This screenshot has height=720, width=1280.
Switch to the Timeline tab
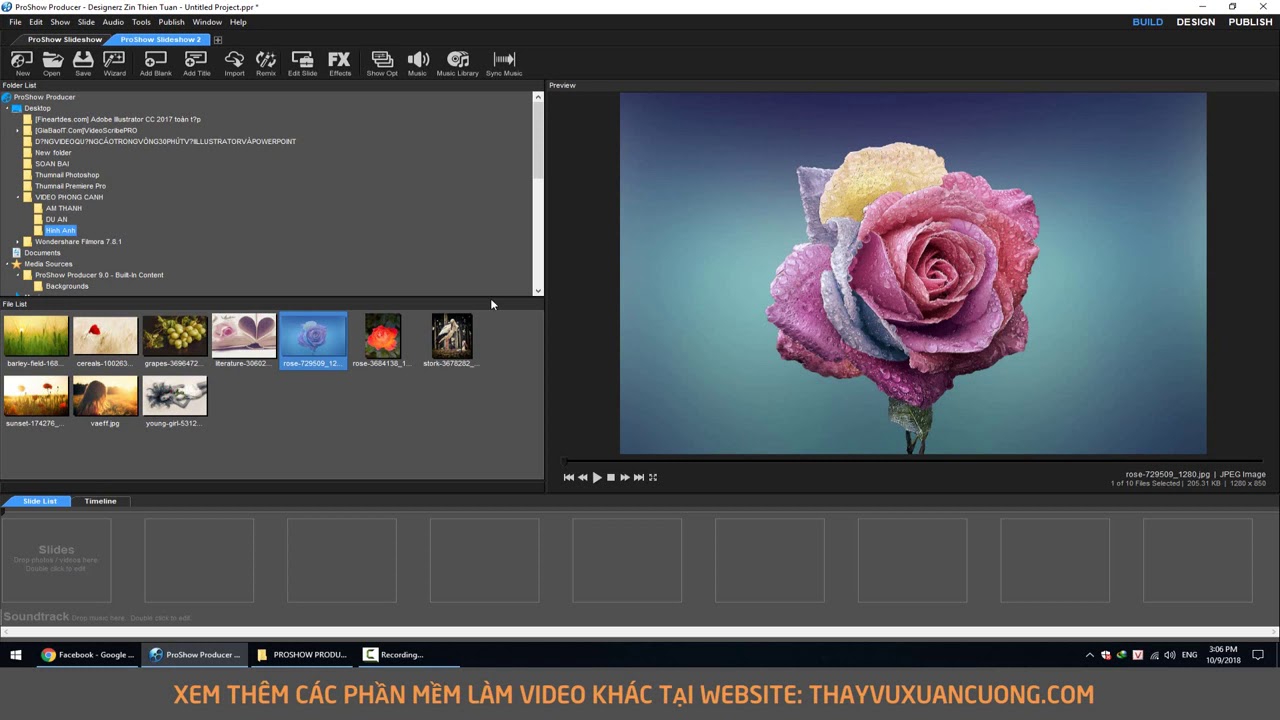pyautogui.click(x=100, y=501)
